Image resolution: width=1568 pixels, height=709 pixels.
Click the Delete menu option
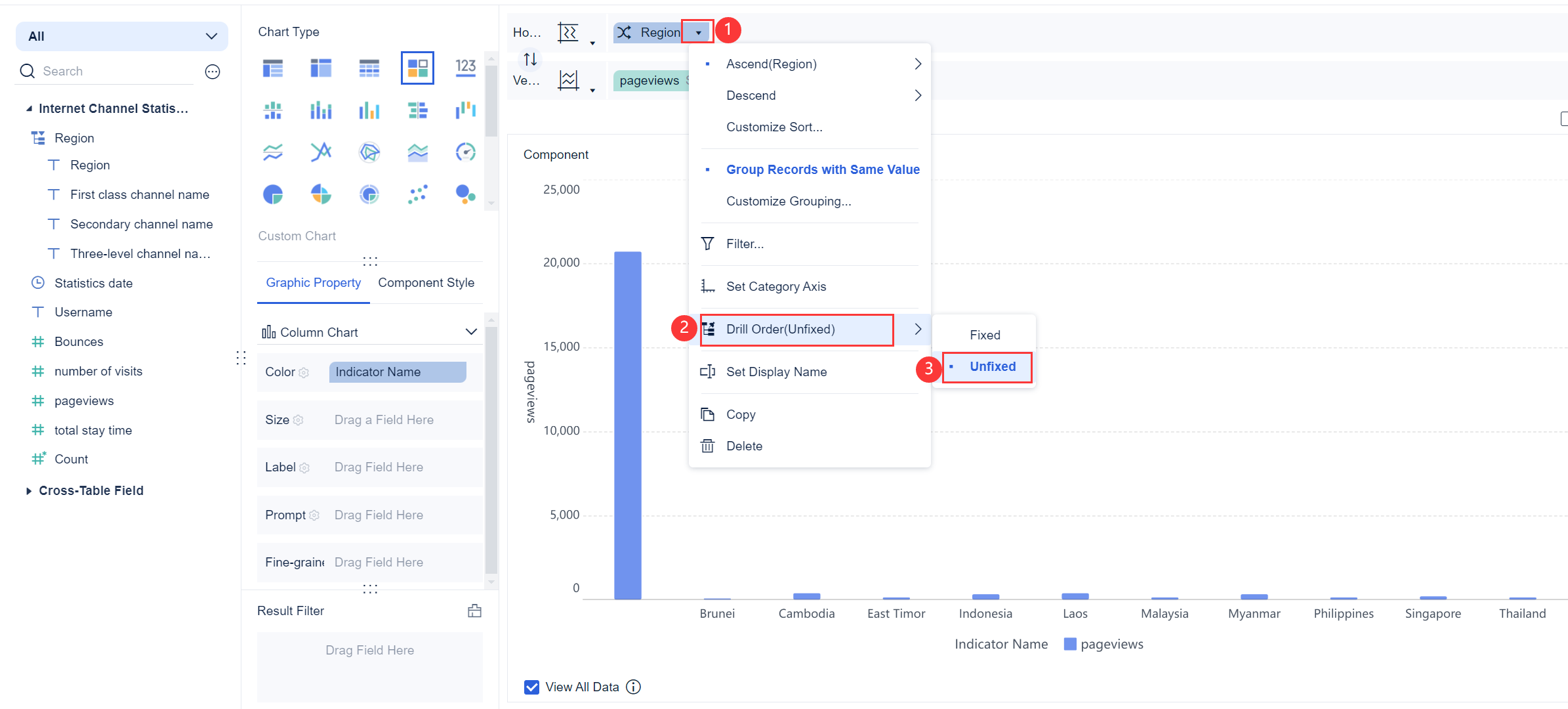[744, 446]
